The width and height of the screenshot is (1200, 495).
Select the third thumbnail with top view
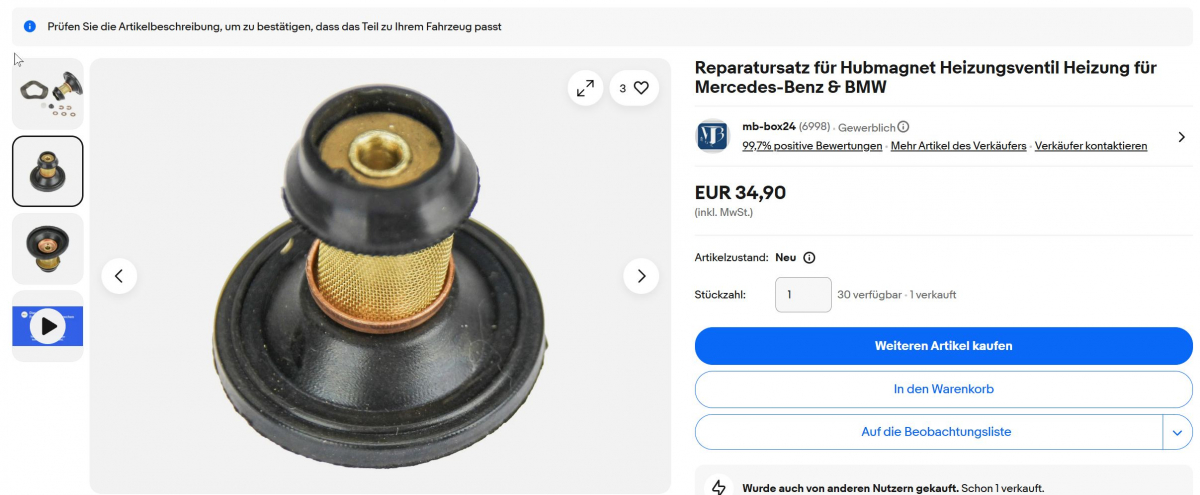tap(47, 249)
